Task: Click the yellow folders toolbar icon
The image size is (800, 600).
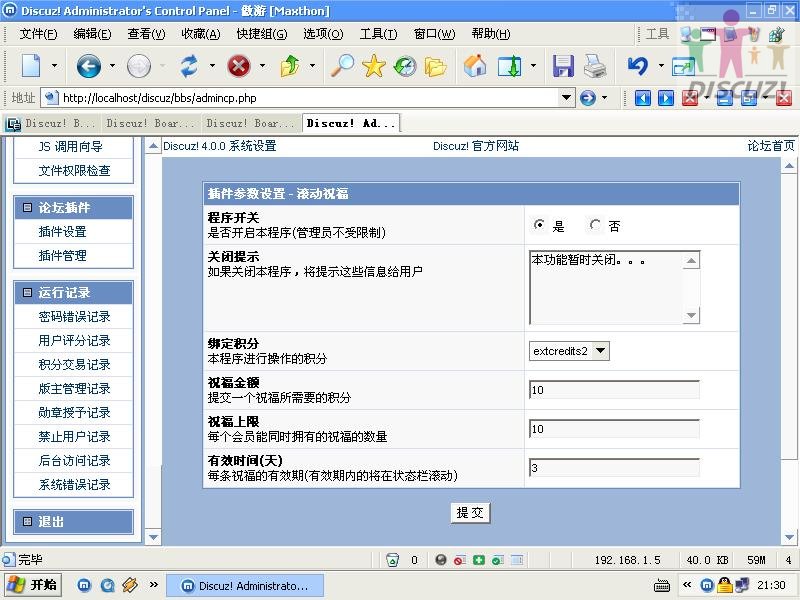Action: point(435,67)
